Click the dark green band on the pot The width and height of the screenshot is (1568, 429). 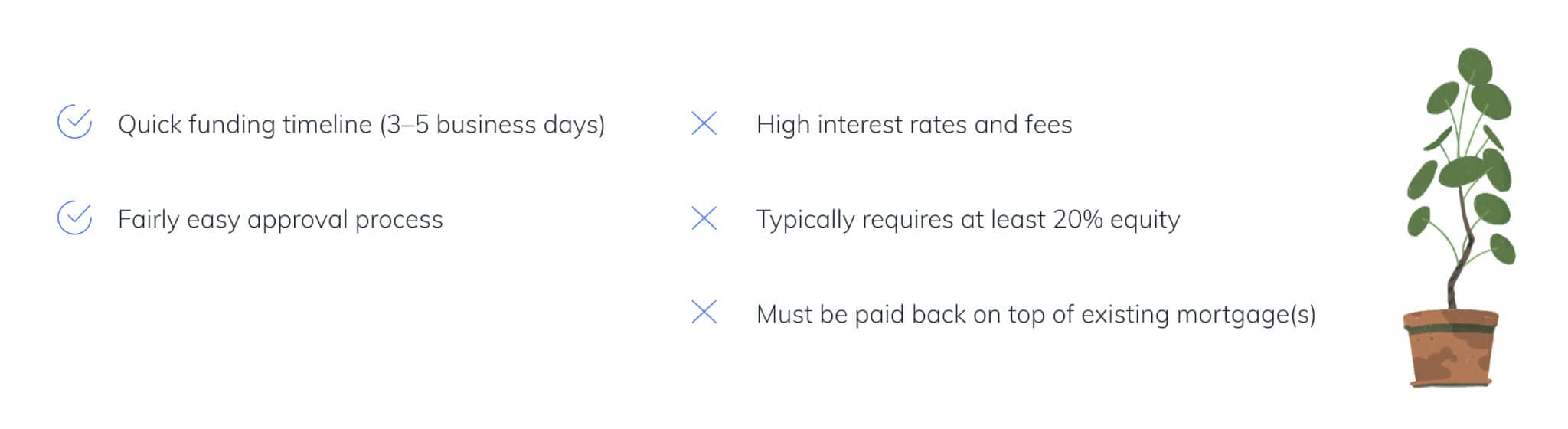[1450, 329]
